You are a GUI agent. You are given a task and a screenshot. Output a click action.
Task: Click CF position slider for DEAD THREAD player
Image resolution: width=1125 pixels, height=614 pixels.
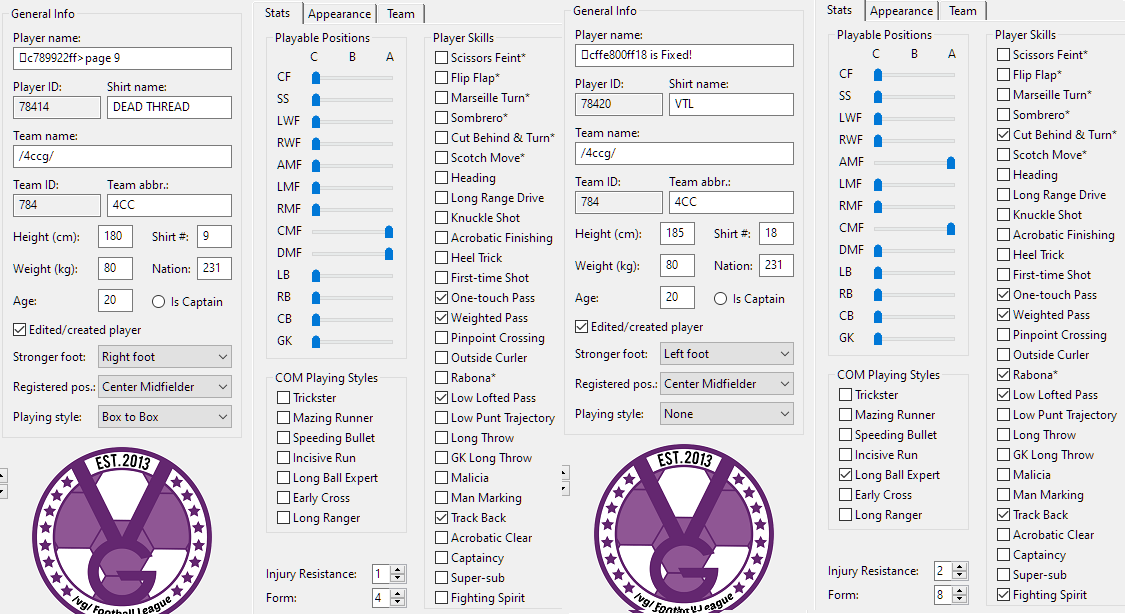click(x=352, y=77)
